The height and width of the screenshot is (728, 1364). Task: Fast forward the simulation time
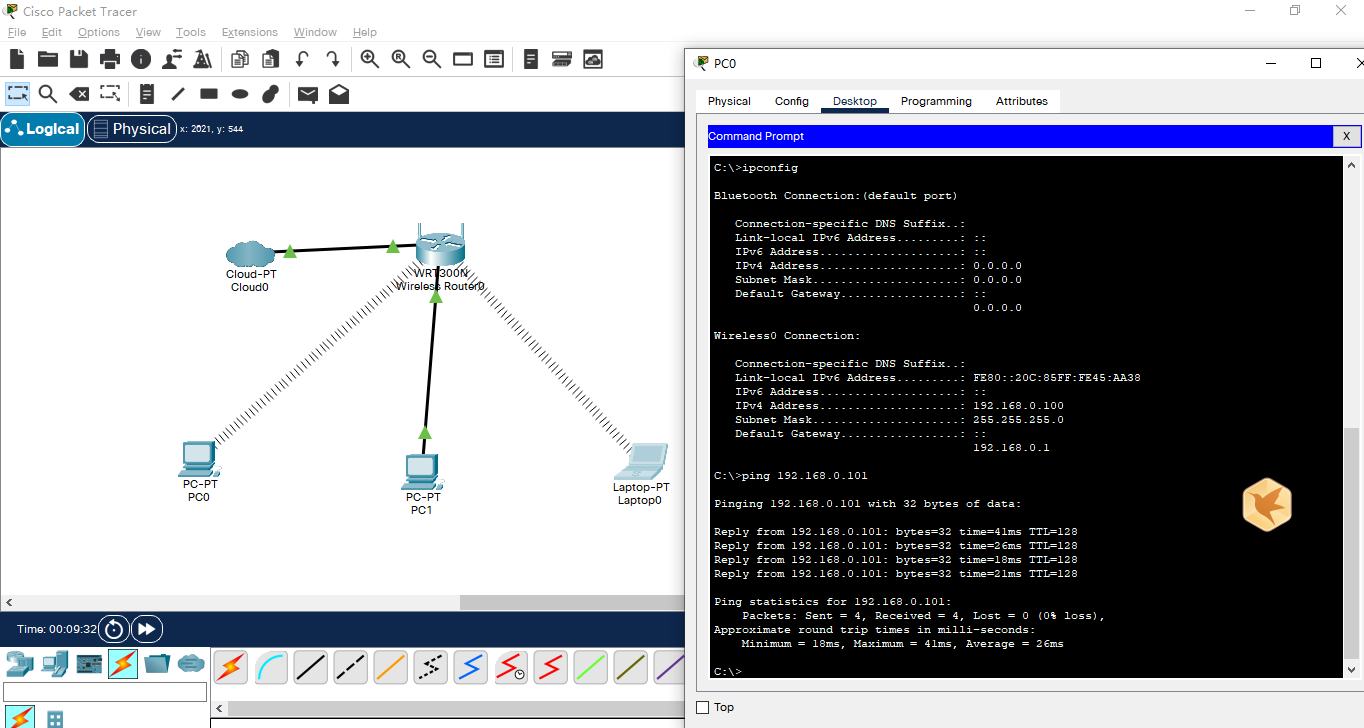click(x=146, y=629)
